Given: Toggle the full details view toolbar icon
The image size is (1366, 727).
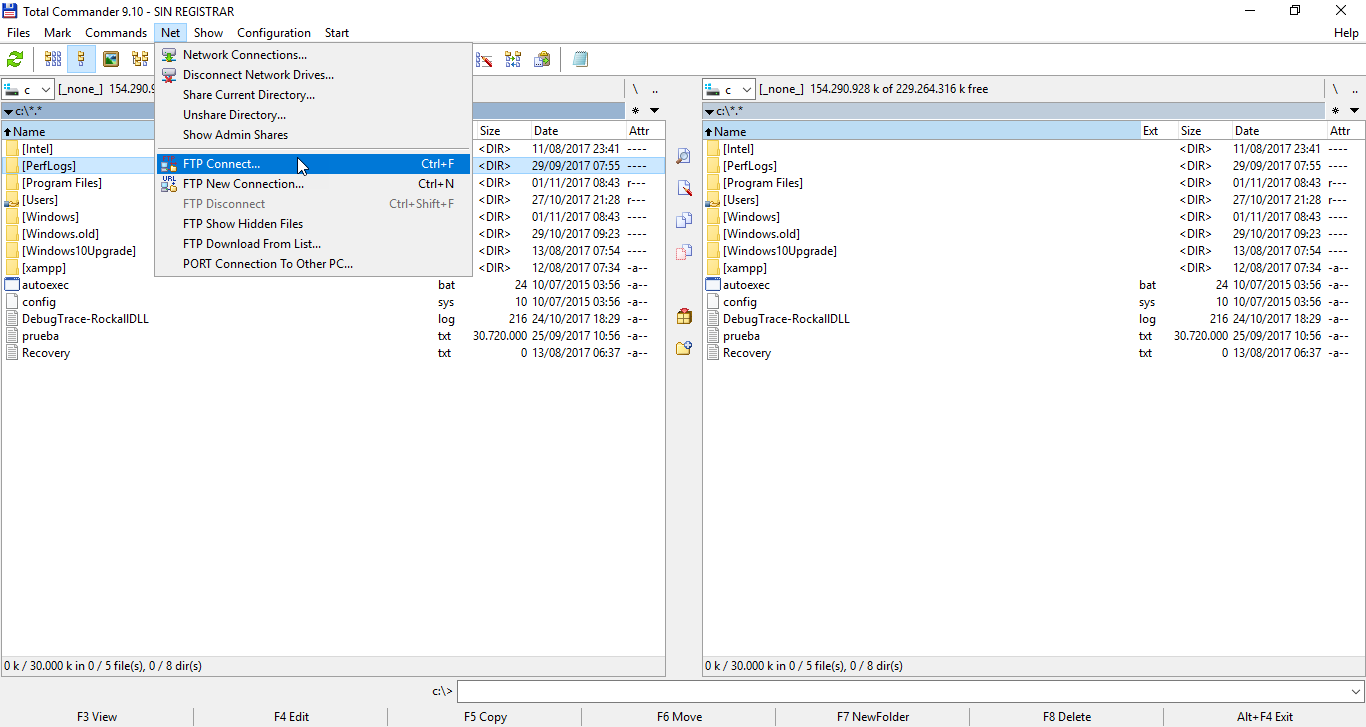Looking at the screenshot, I should [81, 59].
